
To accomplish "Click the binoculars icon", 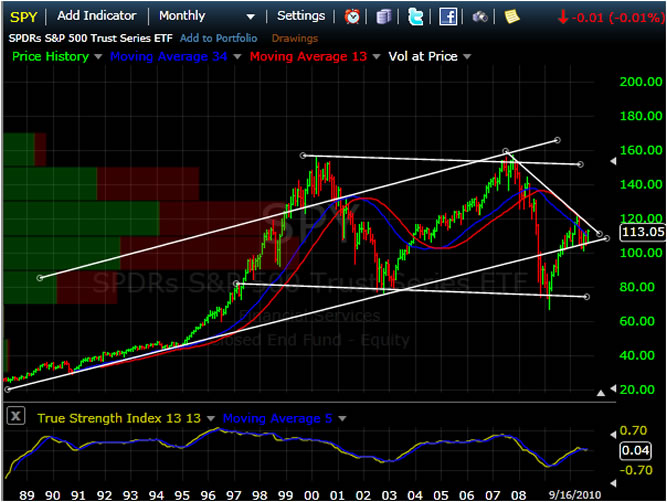I will [x=480, y=16].
